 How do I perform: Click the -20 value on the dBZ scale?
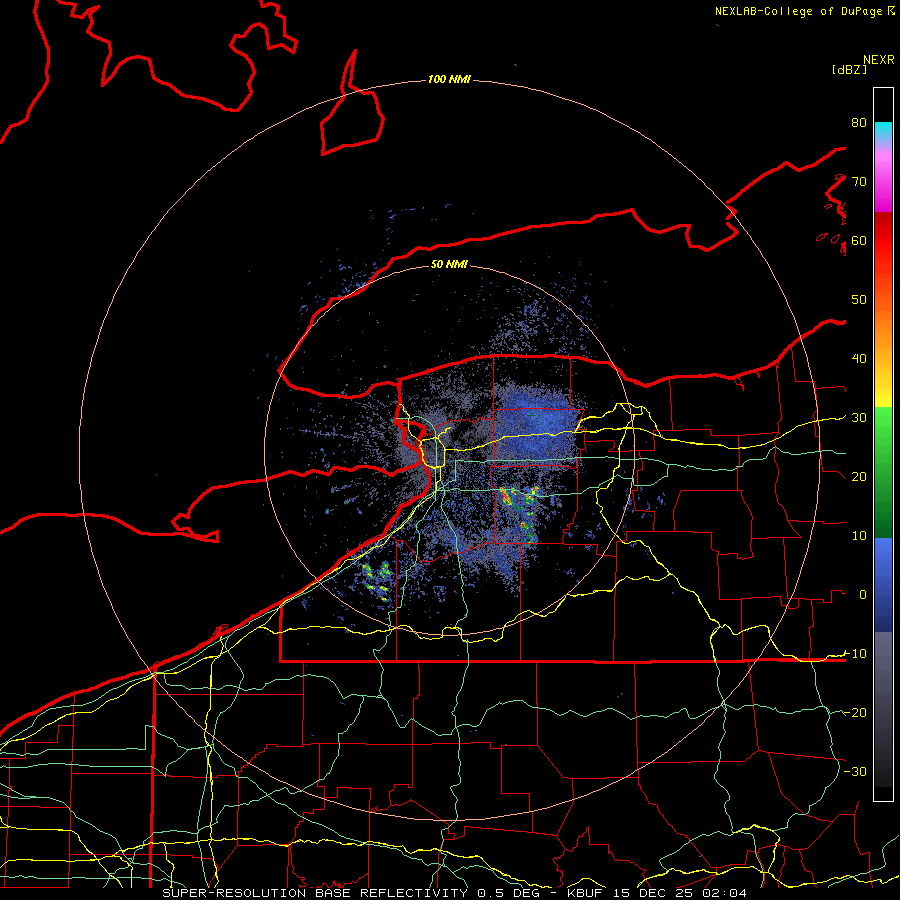[855, 712]
